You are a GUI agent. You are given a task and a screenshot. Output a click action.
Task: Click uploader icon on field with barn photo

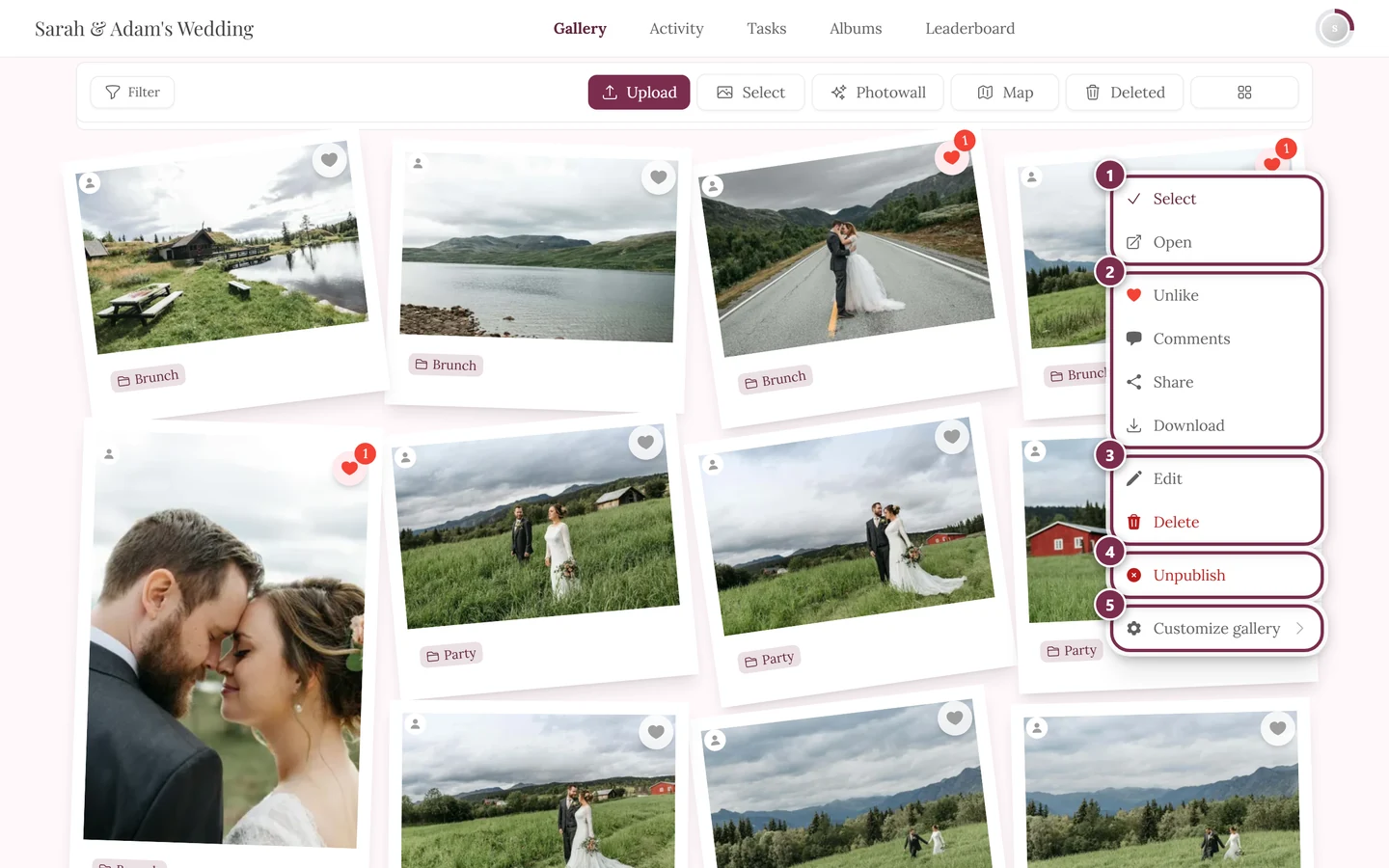coord(406,458)
